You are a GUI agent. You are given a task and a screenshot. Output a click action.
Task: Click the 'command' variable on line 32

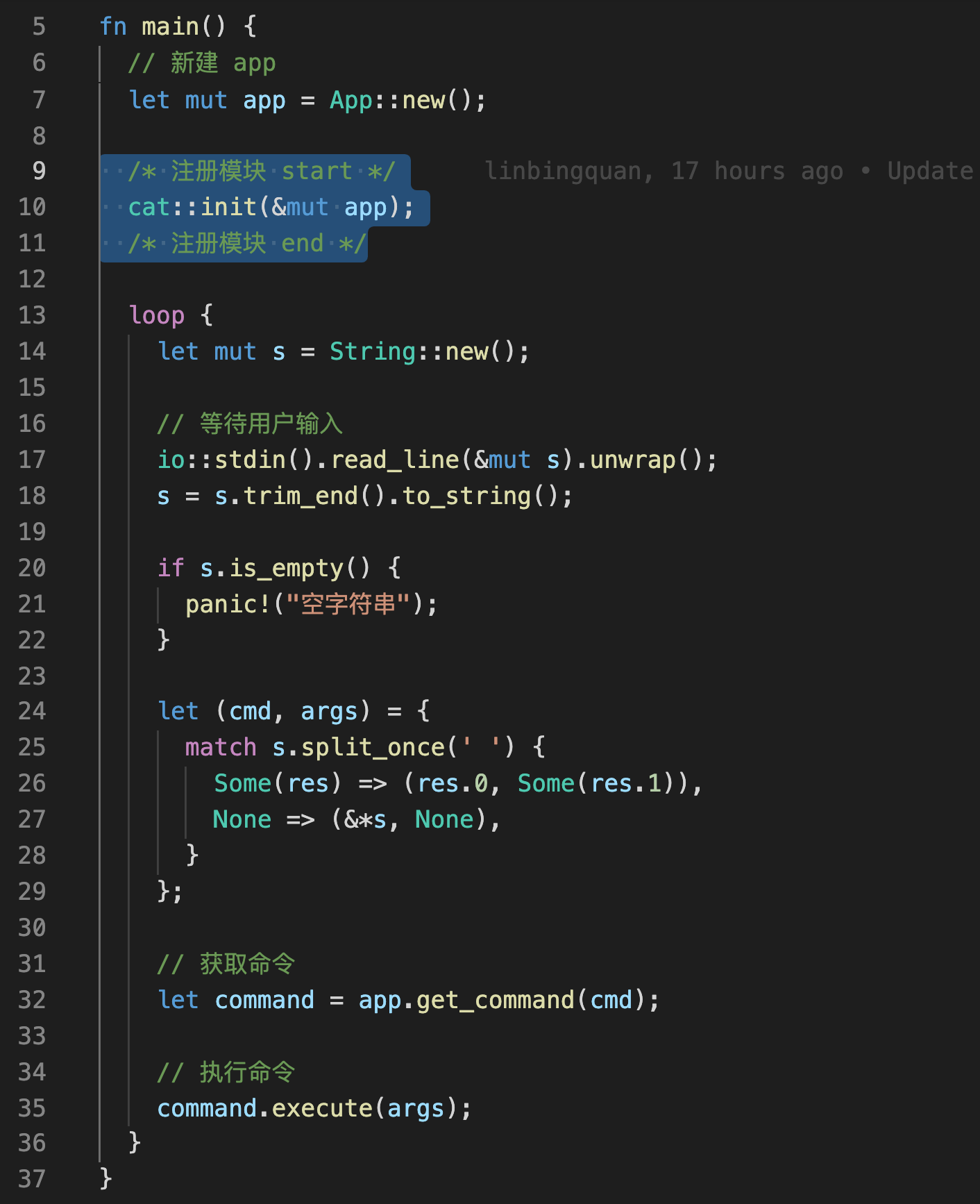(x=264, y=1000)
